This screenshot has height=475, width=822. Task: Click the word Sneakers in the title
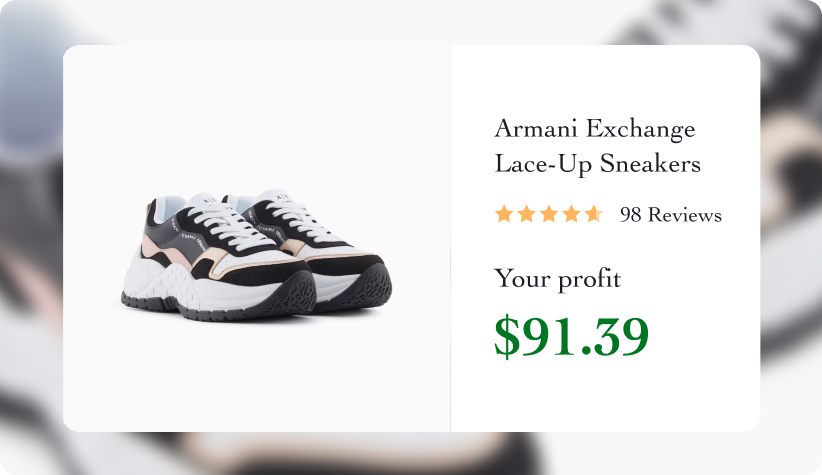tap(652, 164)
